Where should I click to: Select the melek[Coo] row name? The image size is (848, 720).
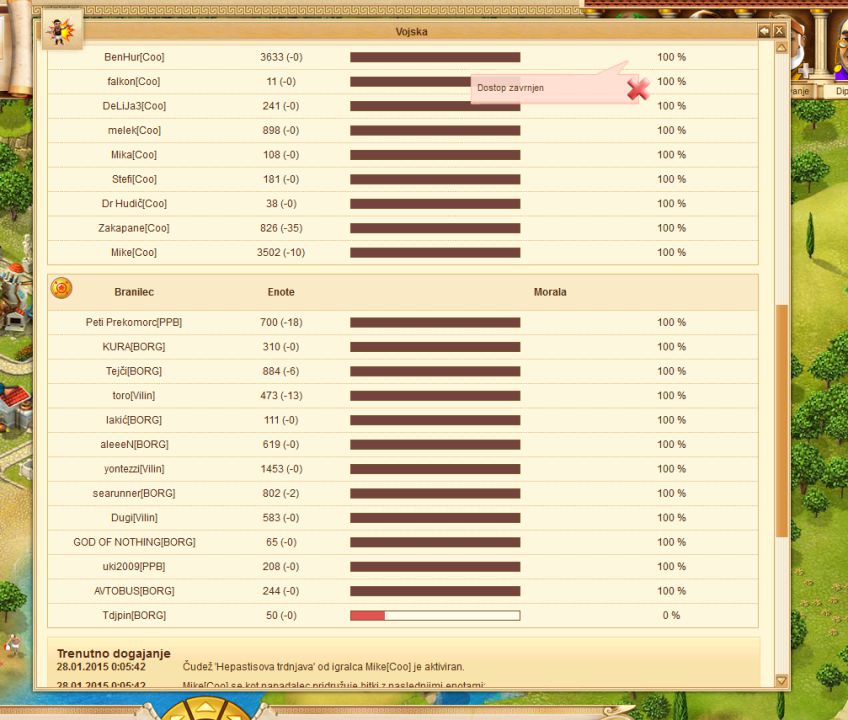coord(134,130)
